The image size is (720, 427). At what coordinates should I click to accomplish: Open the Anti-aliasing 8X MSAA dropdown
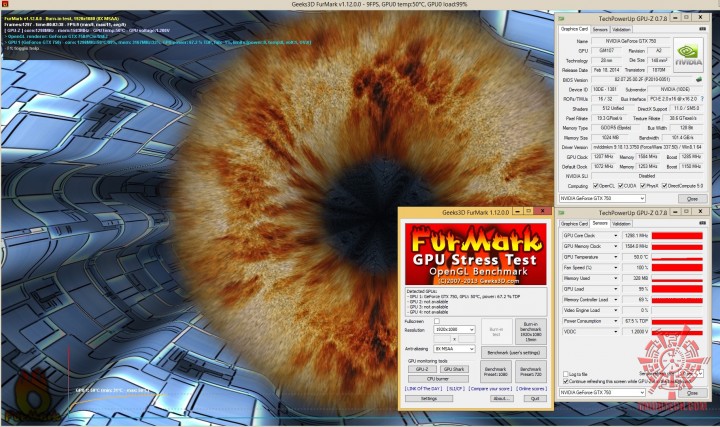454,349
